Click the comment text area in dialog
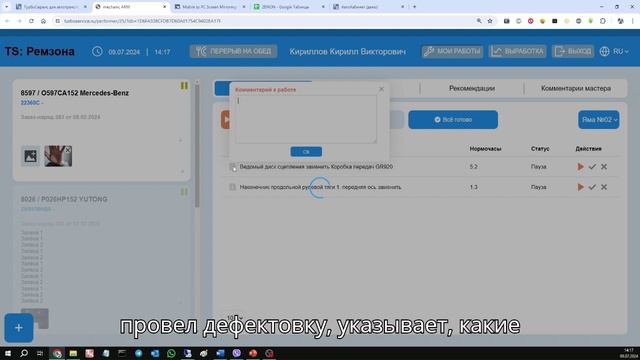 pyautogui.click(x=306, y=119)
